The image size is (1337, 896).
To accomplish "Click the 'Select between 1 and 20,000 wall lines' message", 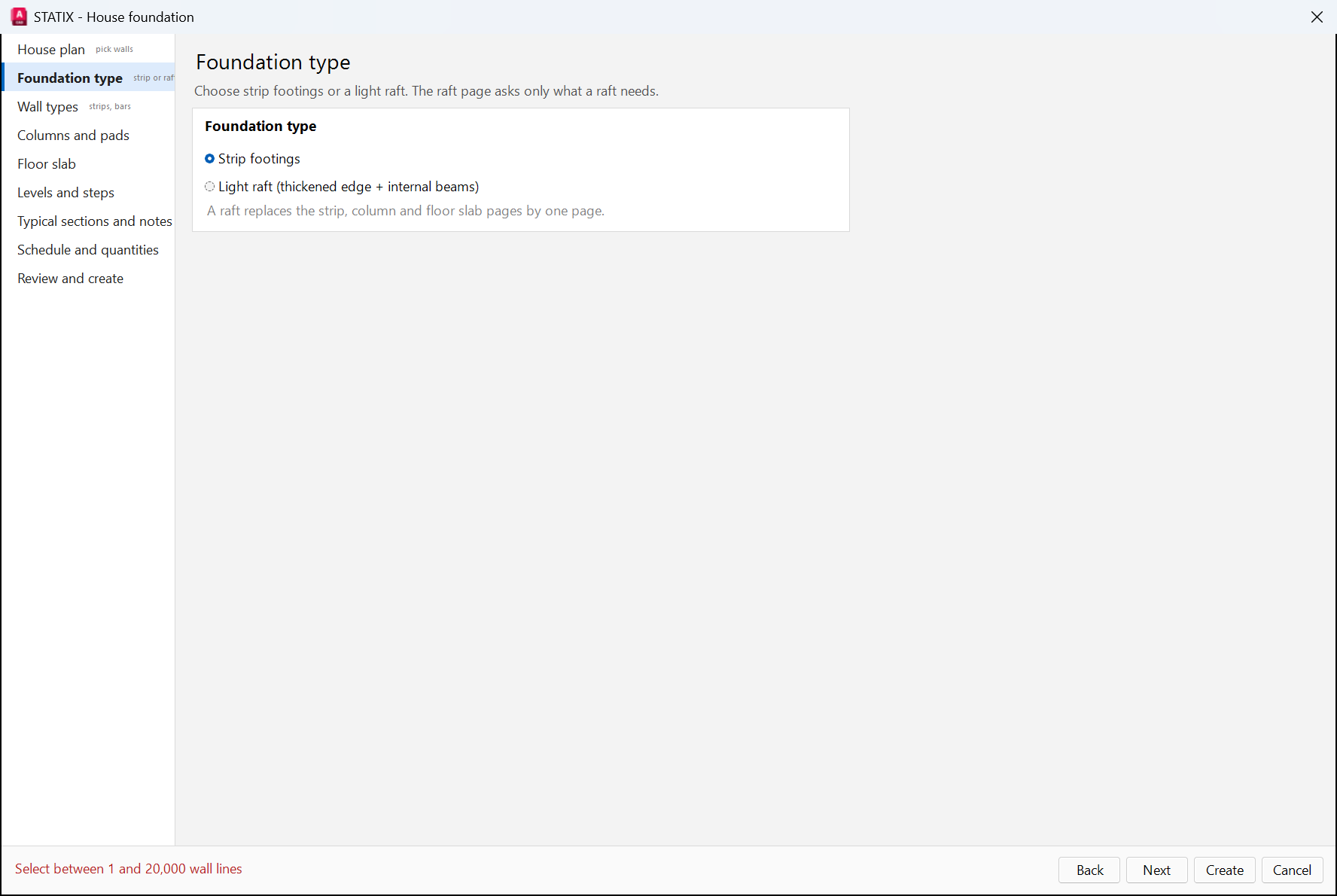I will coord(129,869).
